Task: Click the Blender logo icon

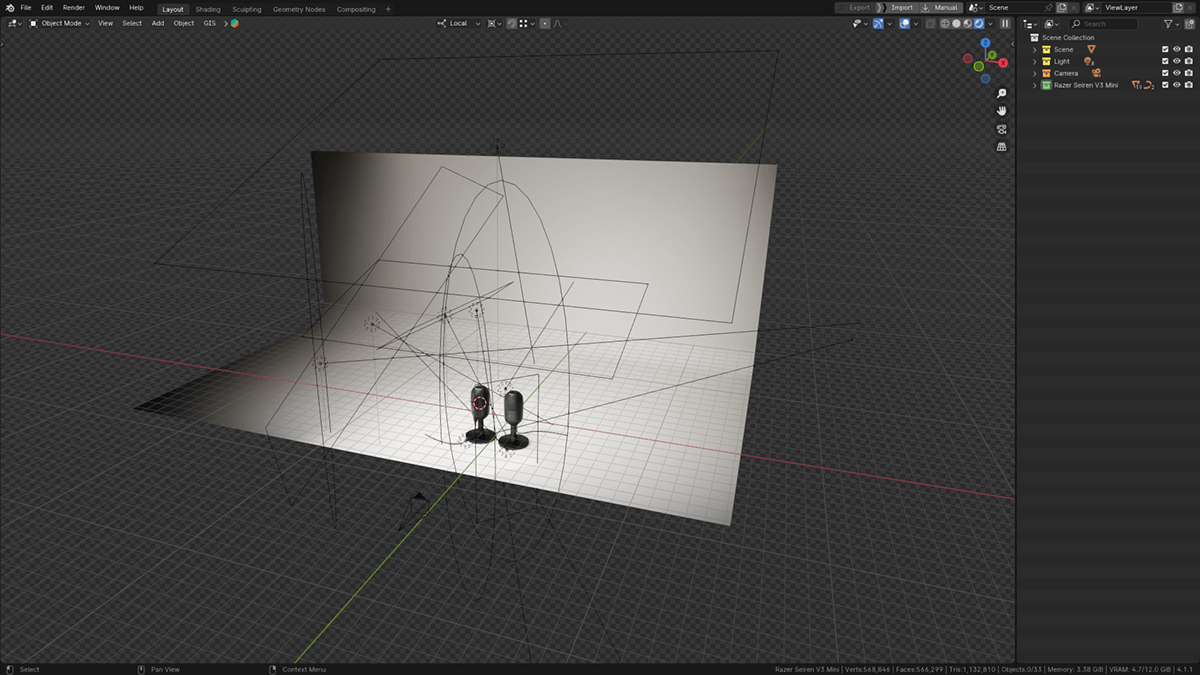Action: pos(9,8)
